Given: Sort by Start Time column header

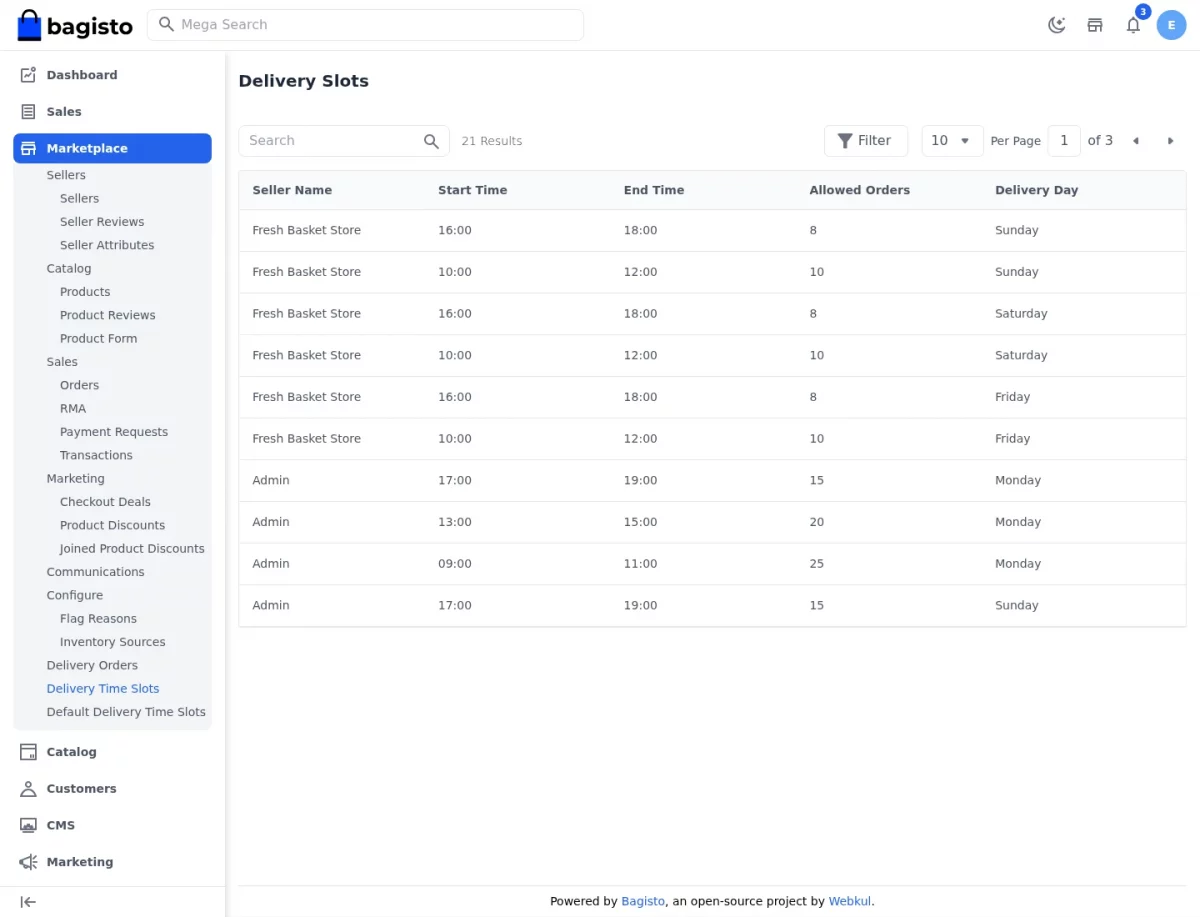Looking at the screenshot, I should tap(472, 190).
